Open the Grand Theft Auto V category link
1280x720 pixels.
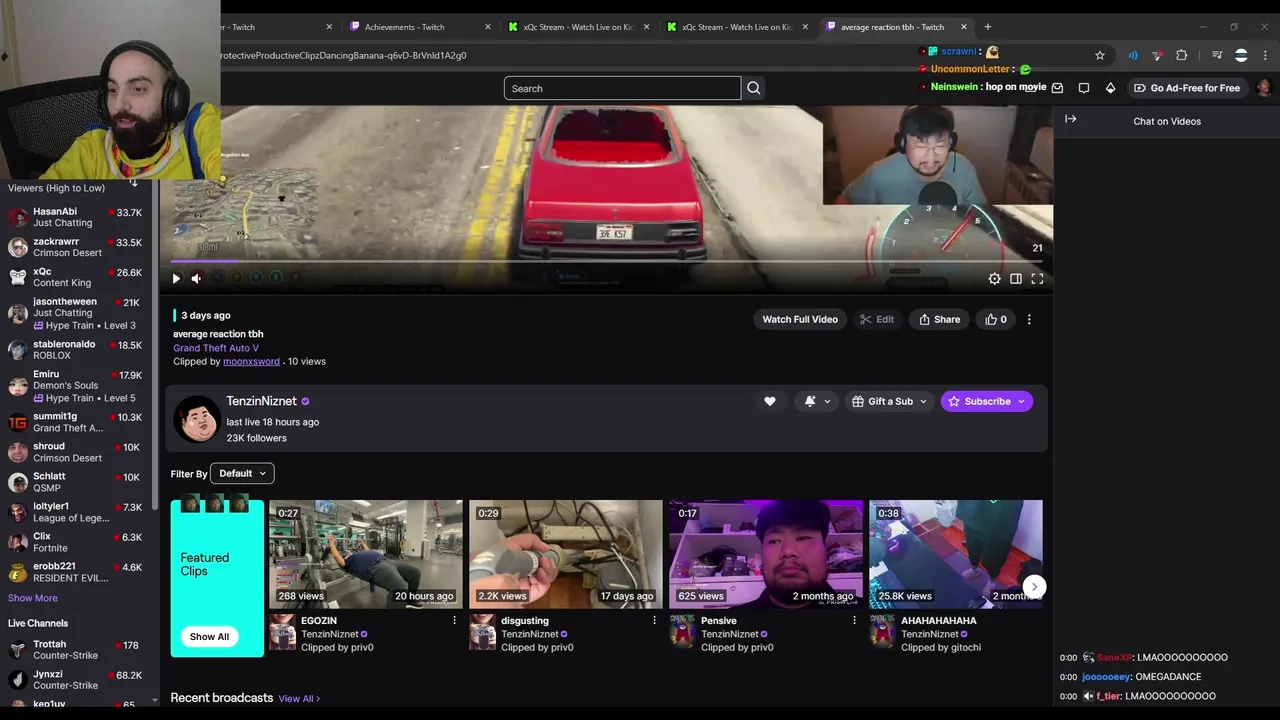(216, 348)
